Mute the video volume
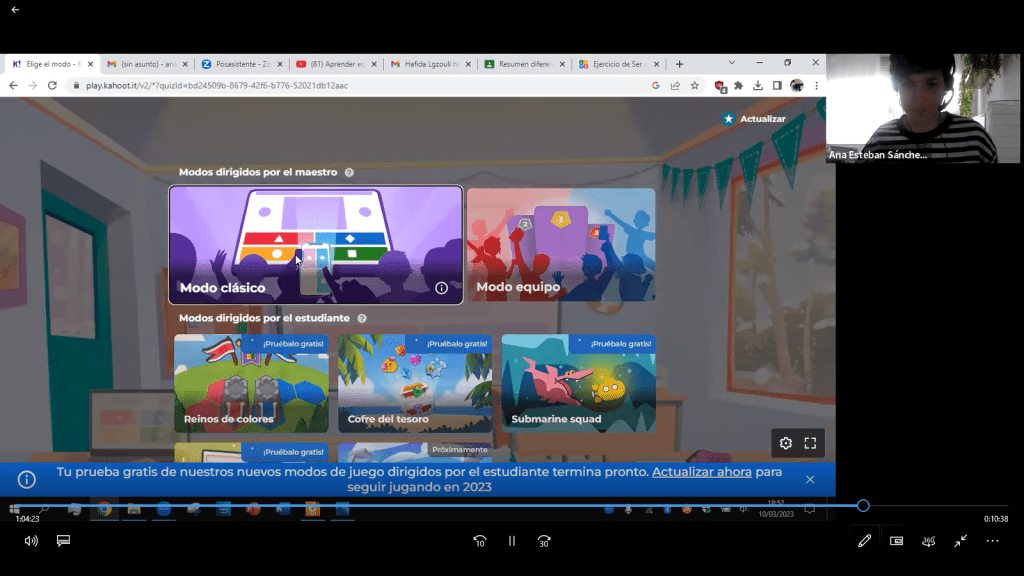1024x576 pixels. 31,541
